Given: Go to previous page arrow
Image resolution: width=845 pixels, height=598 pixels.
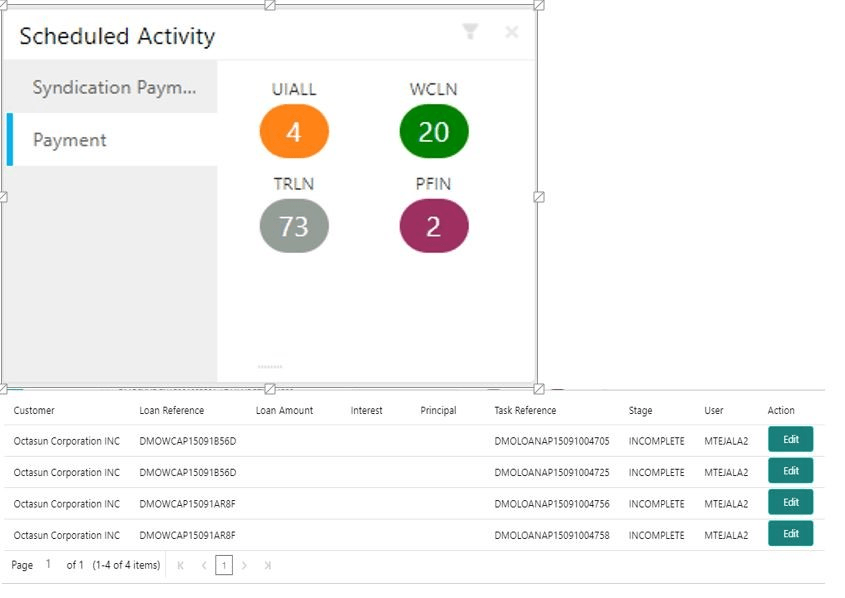Looking at the screenshot, I should point(204,565).
